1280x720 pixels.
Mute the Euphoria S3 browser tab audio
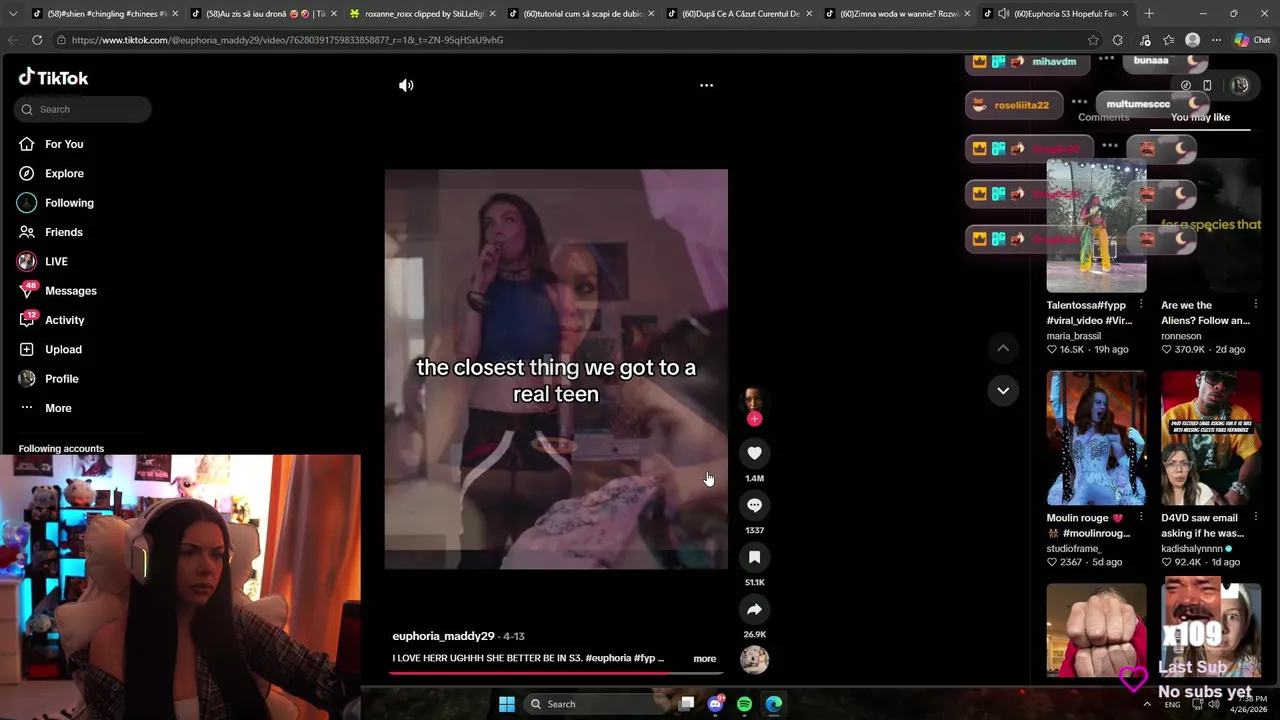1003,14
